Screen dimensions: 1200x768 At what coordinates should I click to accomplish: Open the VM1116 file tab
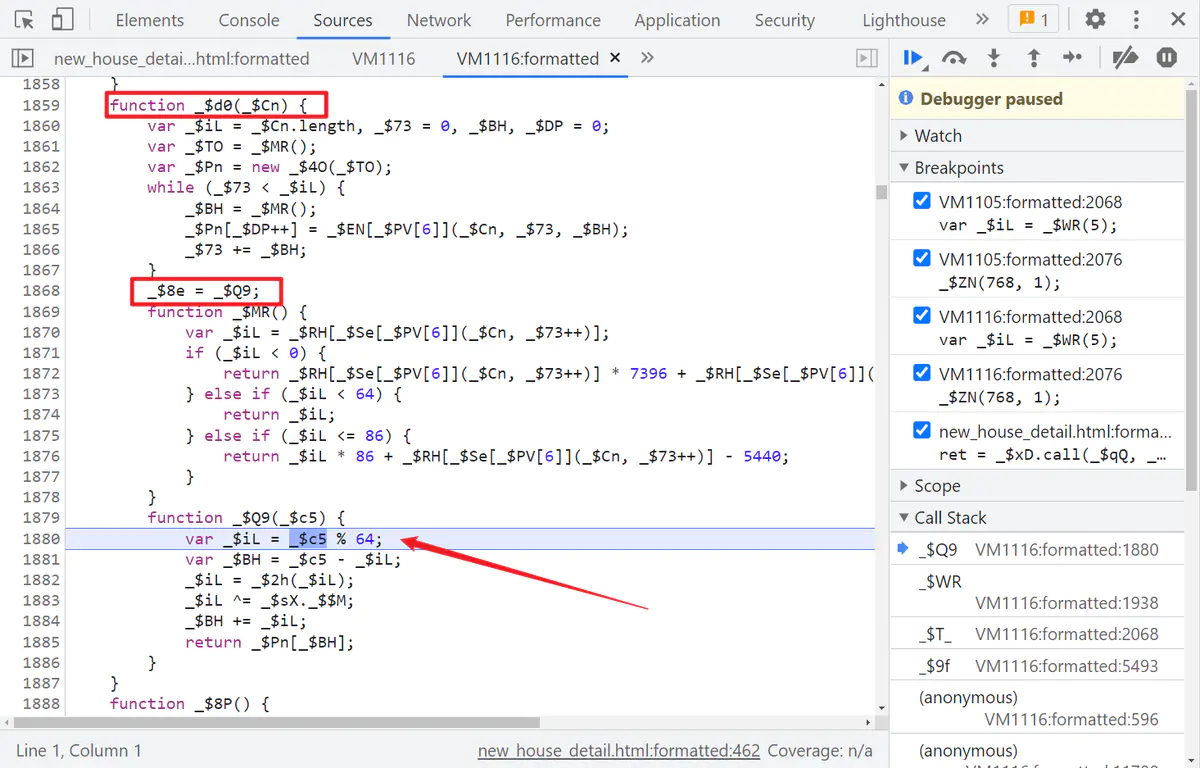tap(383, 58)
